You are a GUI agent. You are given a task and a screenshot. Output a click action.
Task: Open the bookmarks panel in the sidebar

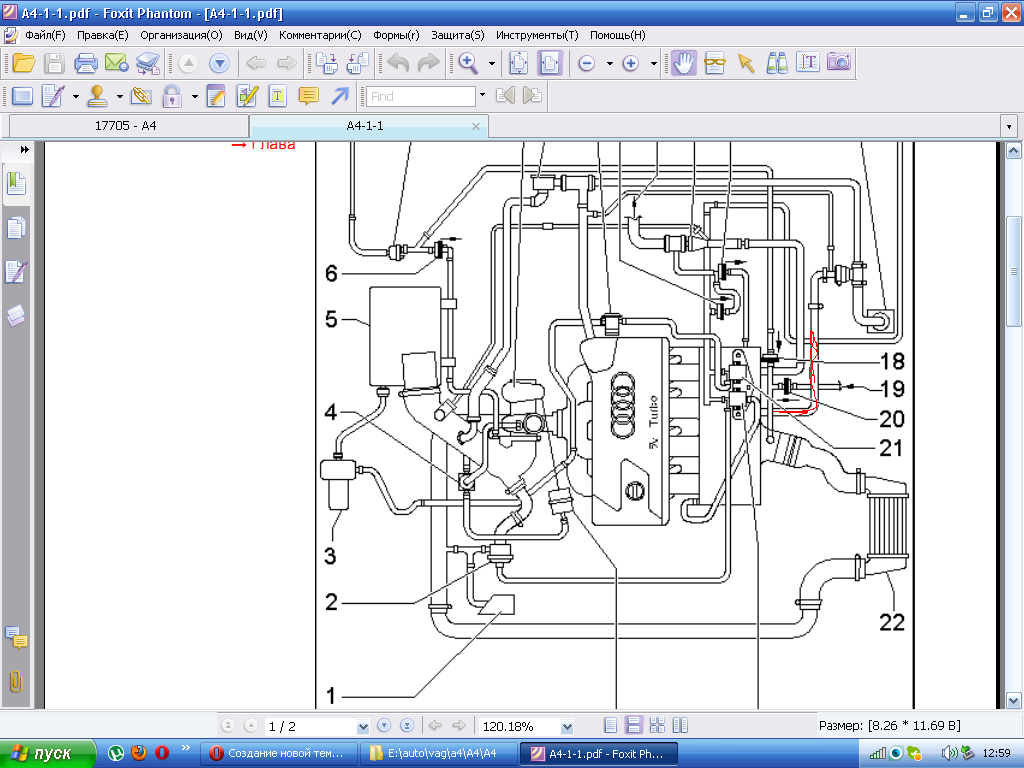16,184
